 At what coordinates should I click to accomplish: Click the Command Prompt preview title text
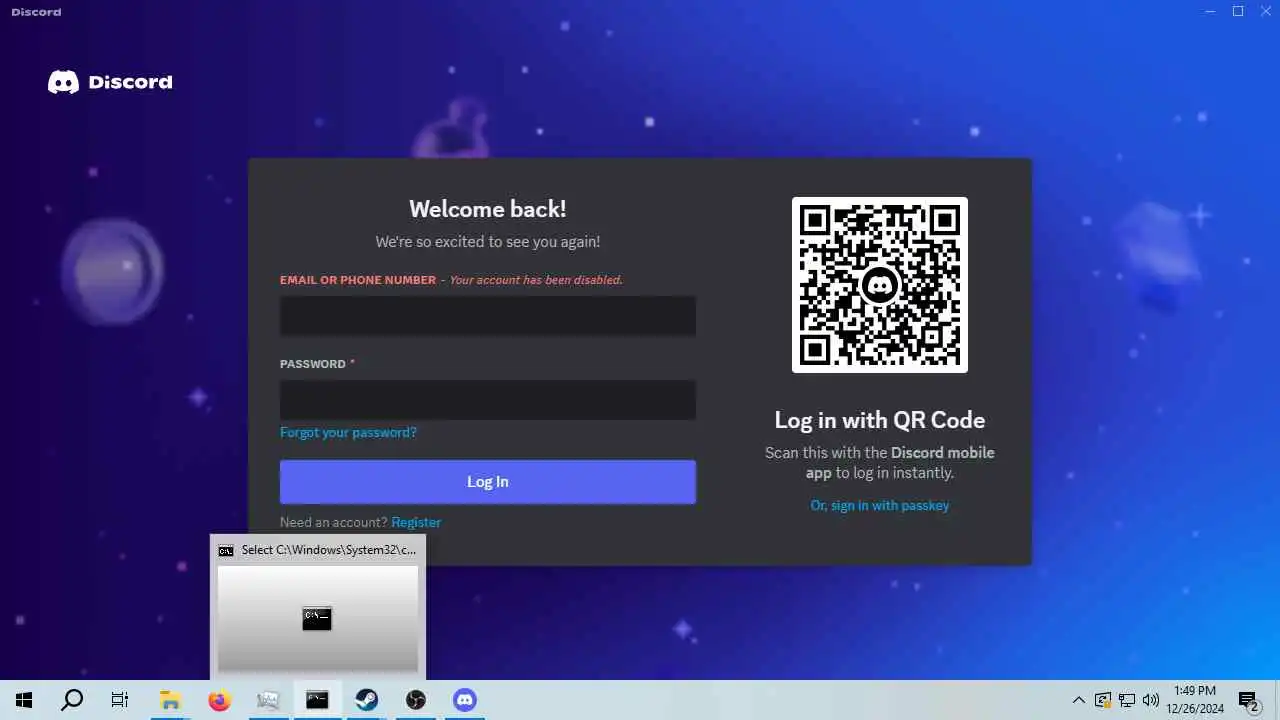329,550
